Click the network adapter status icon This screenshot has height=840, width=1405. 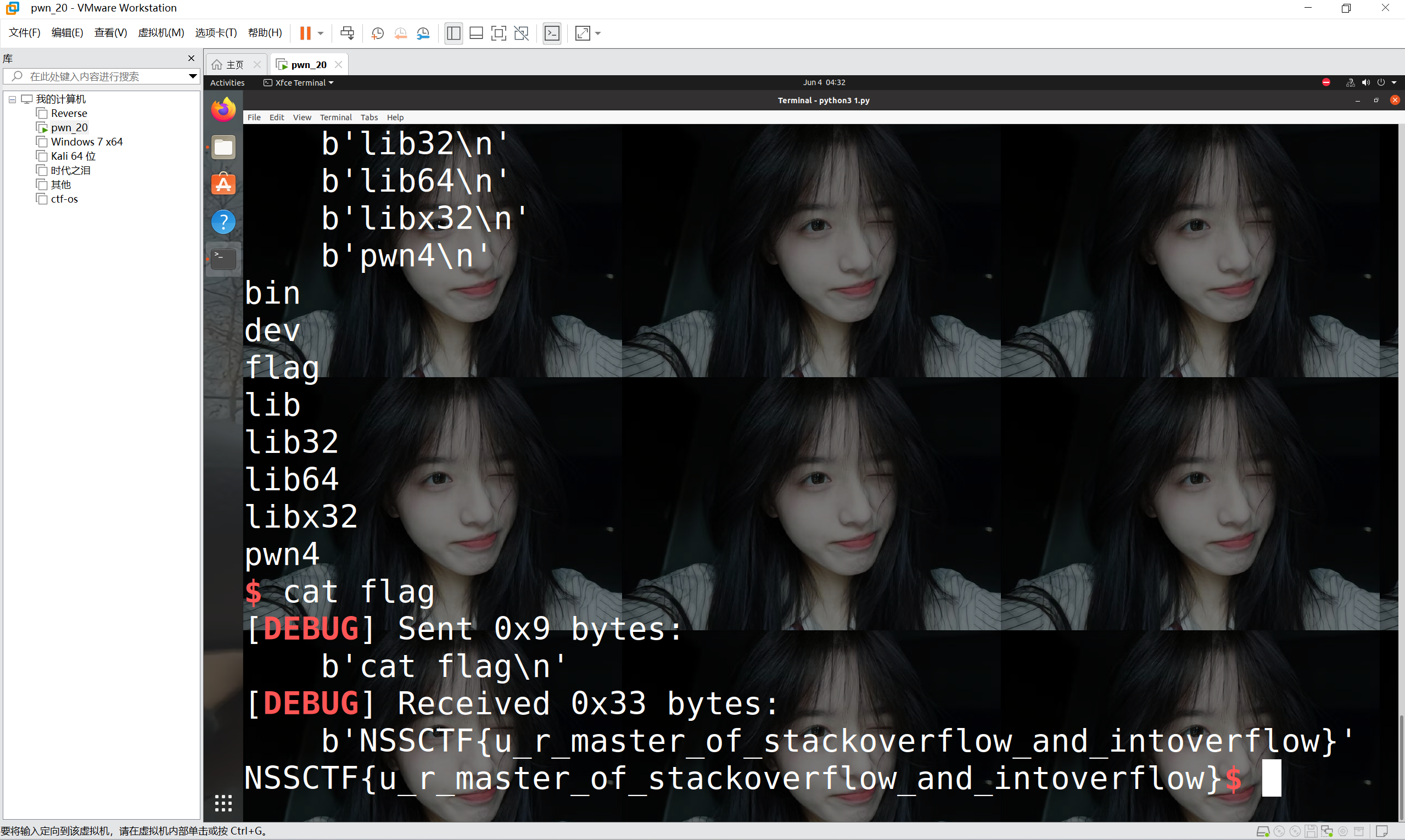pos(1326,832)
